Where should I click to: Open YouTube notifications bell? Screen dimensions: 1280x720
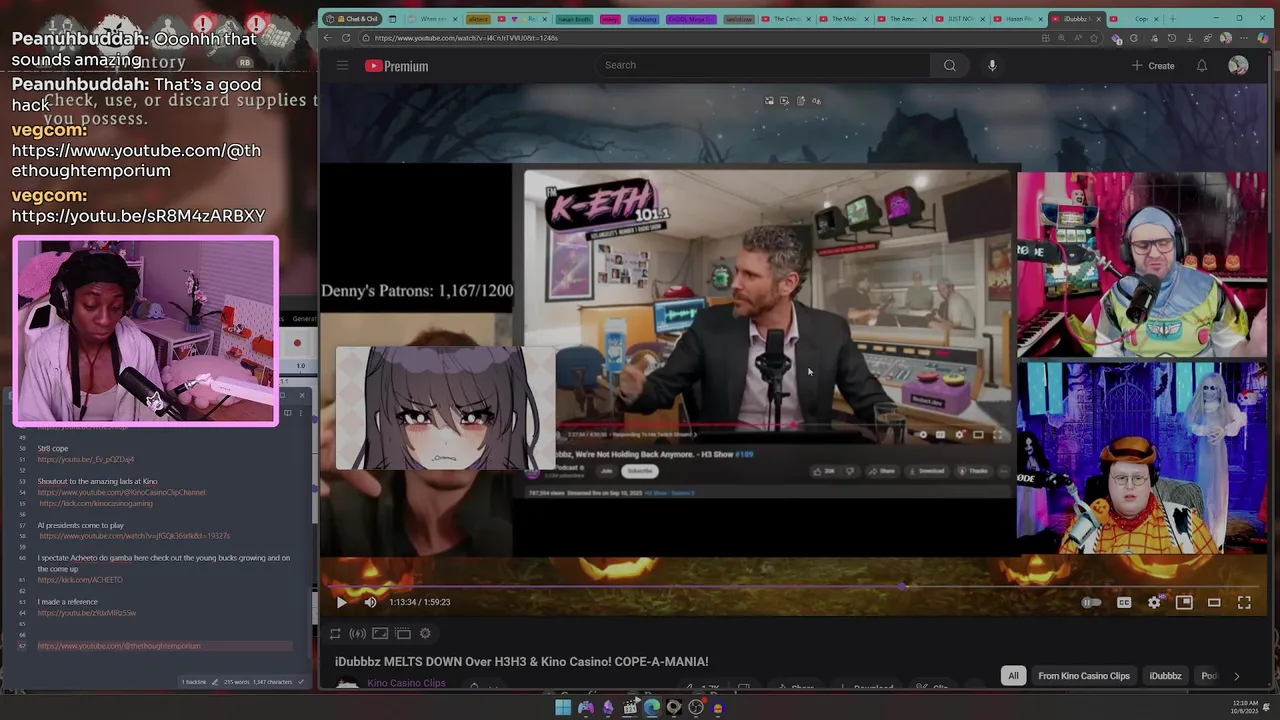1202,66
